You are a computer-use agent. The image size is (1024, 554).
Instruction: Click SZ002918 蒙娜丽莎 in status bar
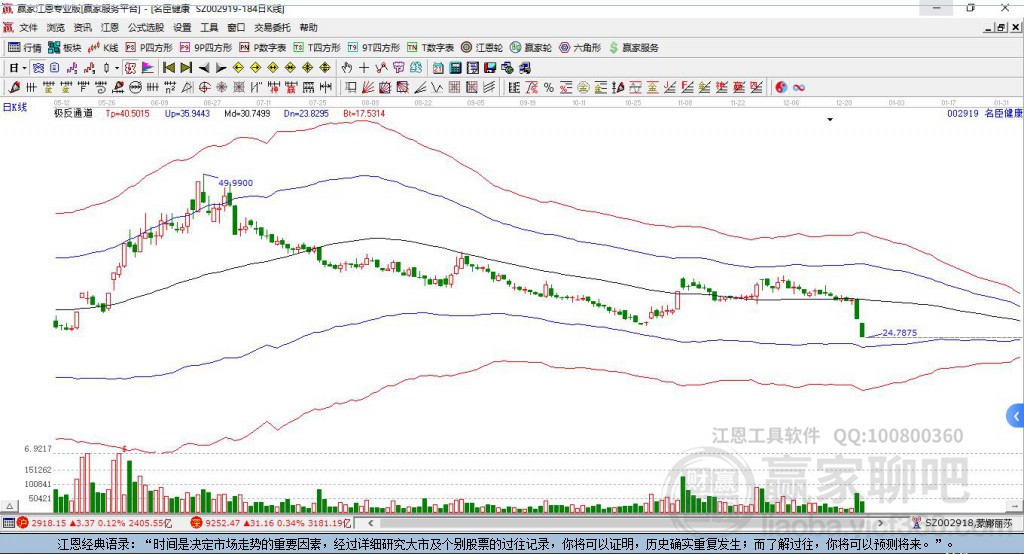coord(968,523)
